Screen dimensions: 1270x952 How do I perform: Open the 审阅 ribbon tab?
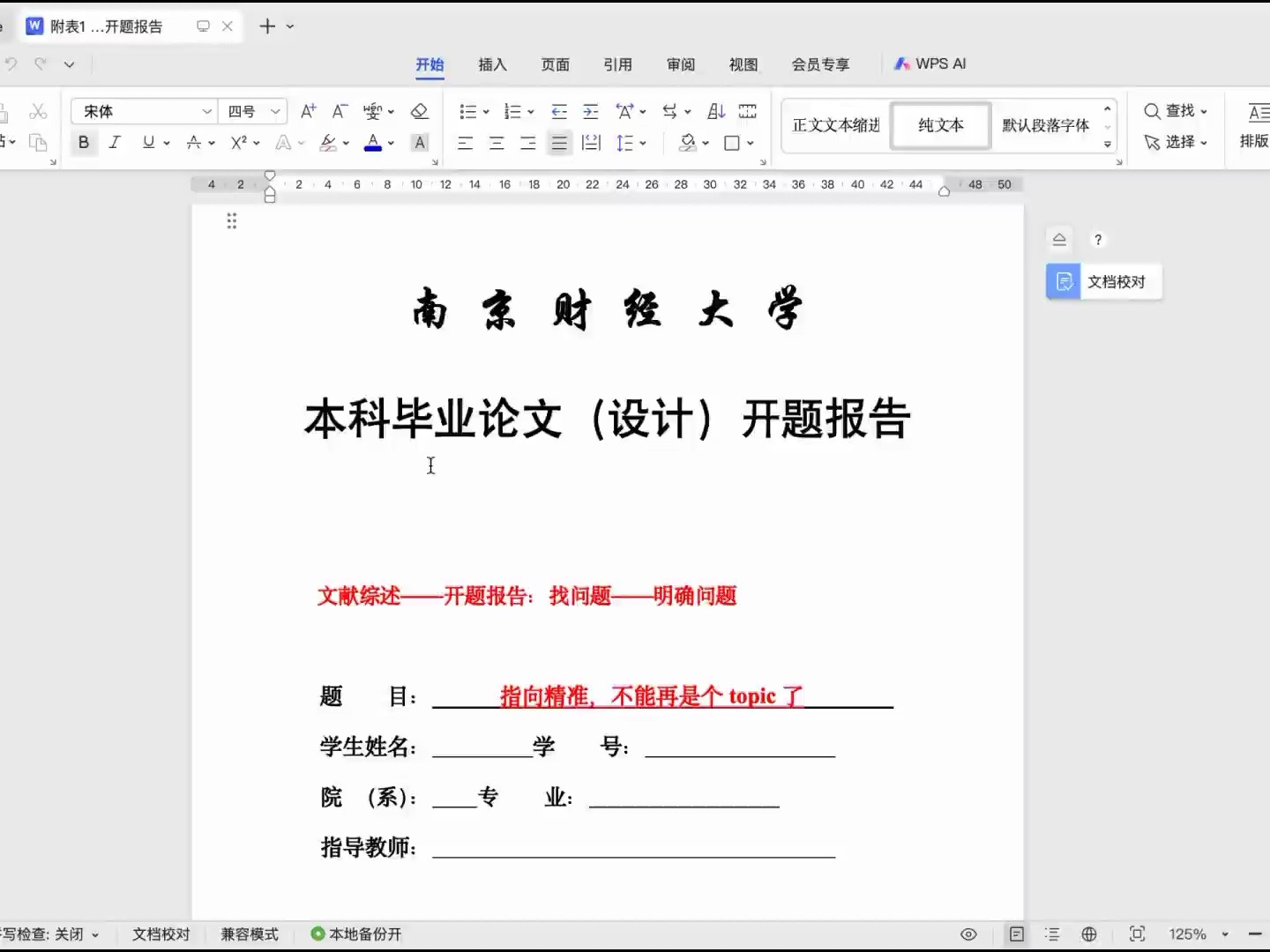[680, 64]
